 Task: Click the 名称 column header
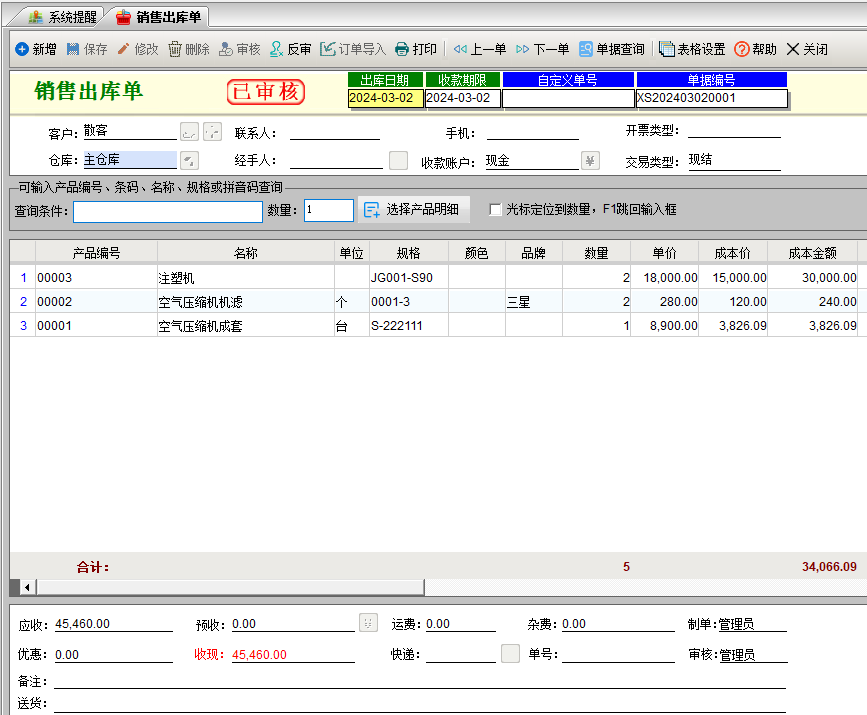pos(246,253)
